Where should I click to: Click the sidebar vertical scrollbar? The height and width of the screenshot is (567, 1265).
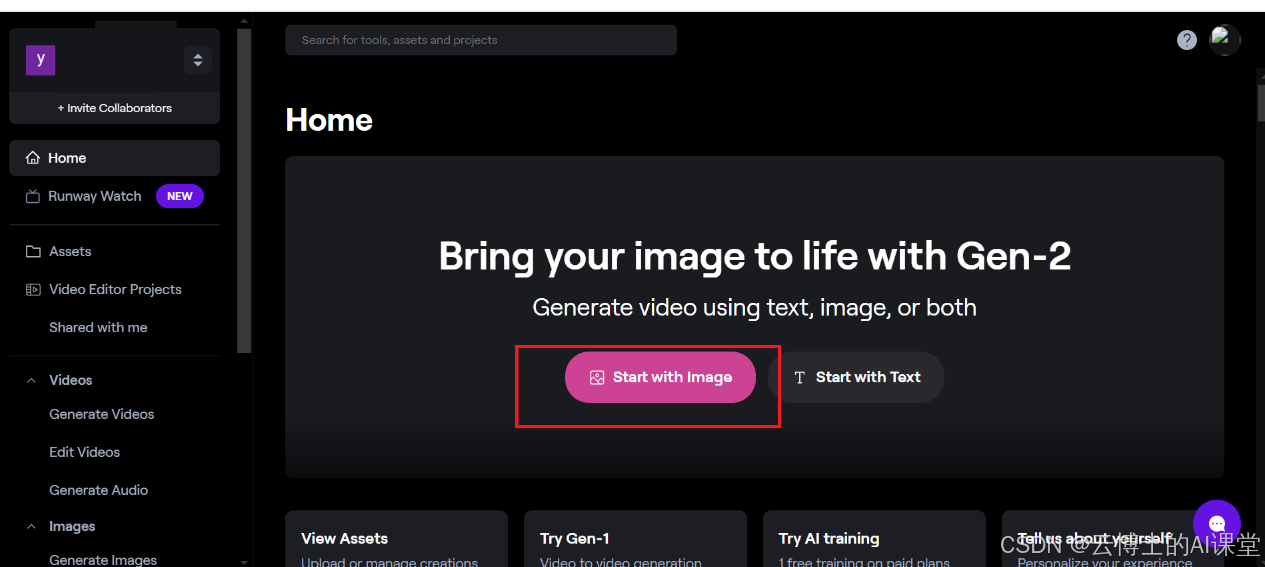244,190
